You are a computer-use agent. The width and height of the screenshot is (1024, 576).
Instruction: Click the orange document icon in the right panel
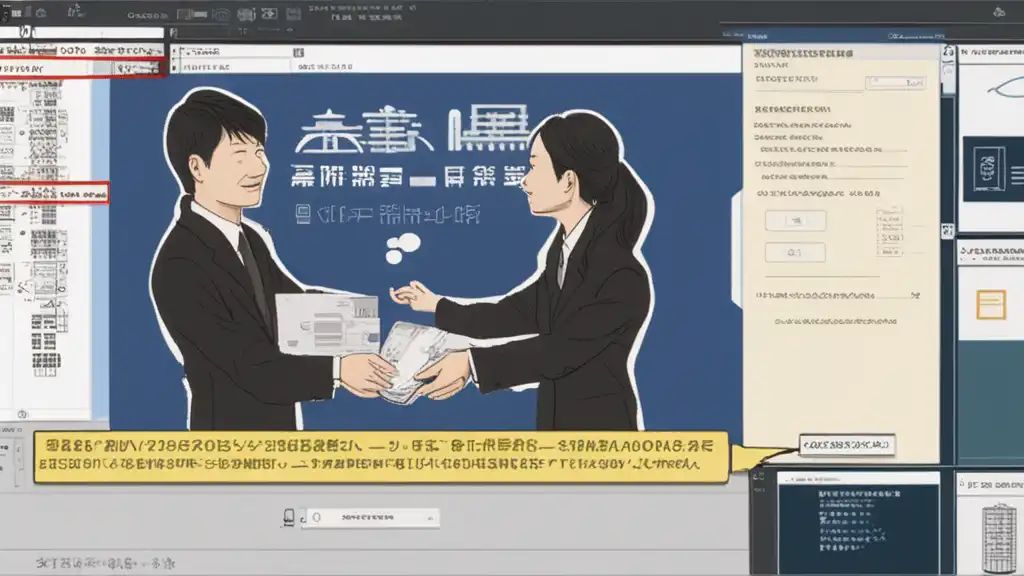(x=991, y=305)
